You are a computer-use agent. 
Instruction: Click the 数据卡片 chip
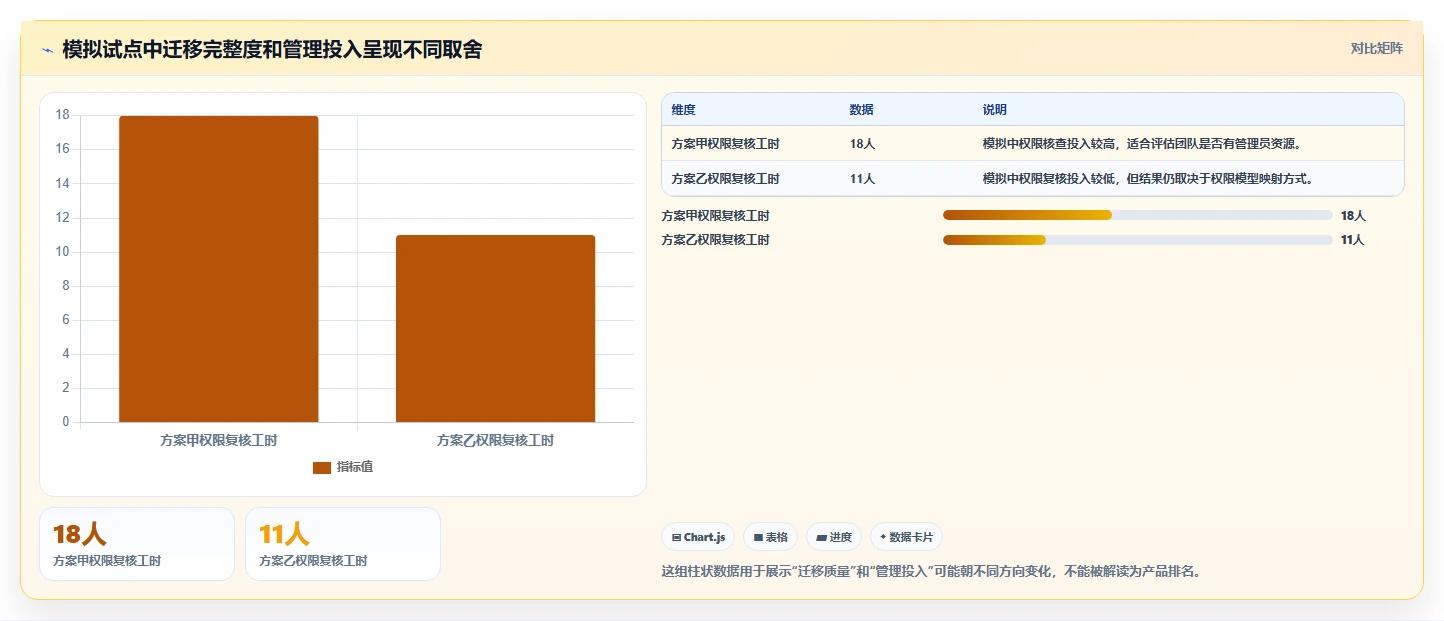tap(906, 537)
